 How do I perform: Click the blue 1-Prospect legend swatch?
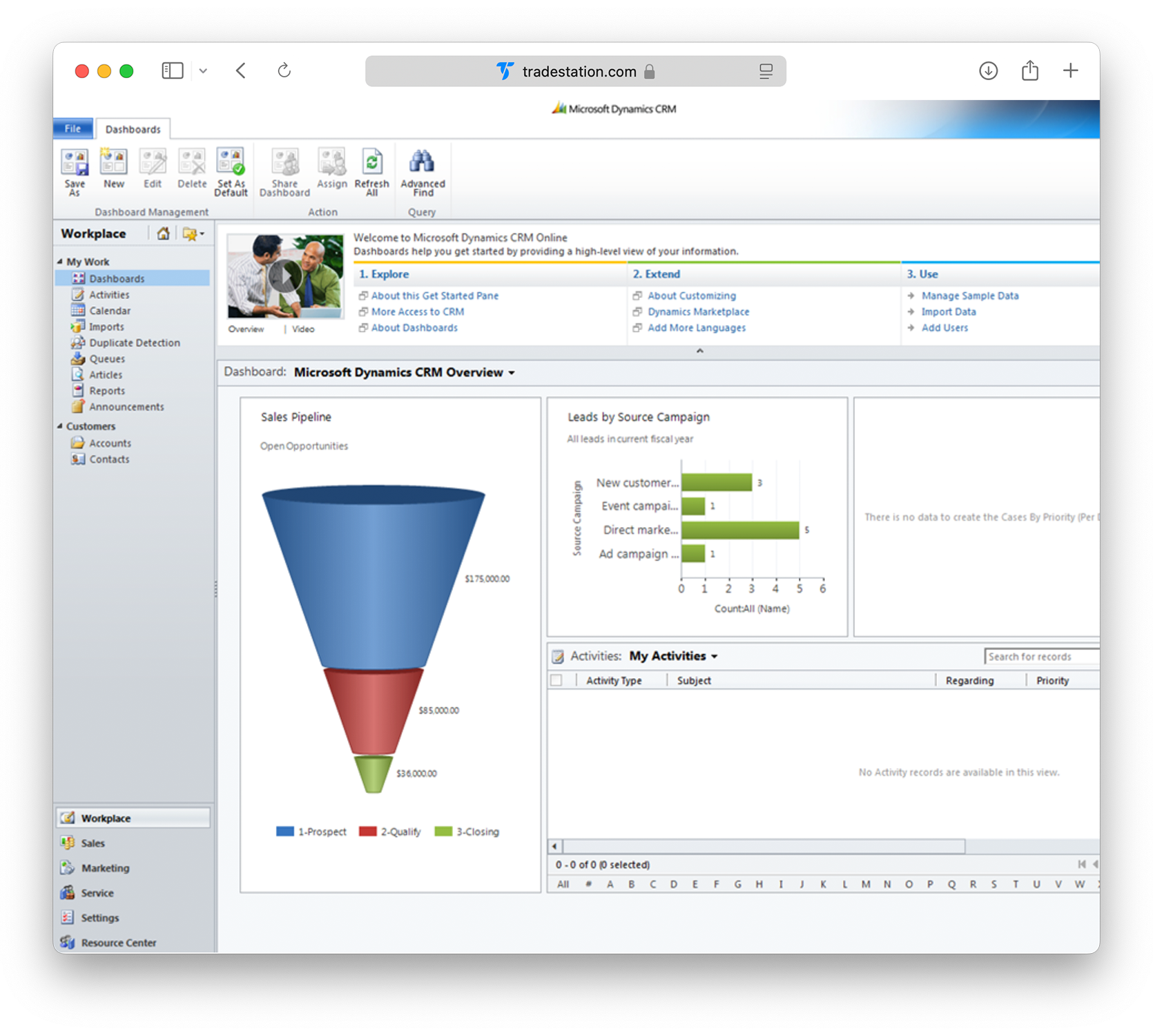click(284, 831)
